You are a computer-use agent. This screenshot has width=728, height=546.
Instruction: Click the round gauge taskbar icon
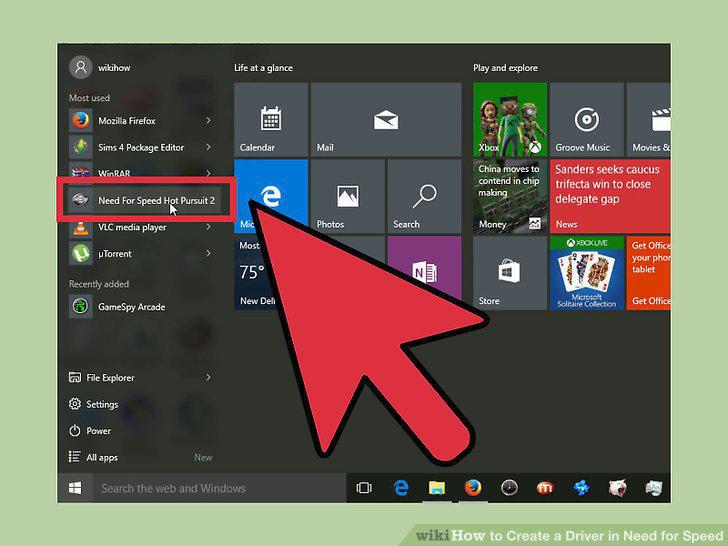point(509,488)
